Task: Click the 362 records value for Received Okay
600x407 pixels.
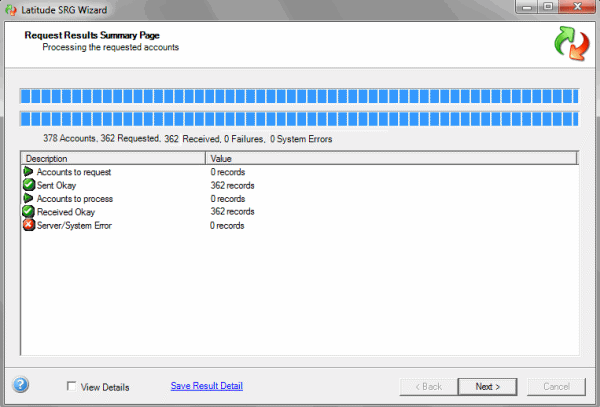Action: point(232,212)
